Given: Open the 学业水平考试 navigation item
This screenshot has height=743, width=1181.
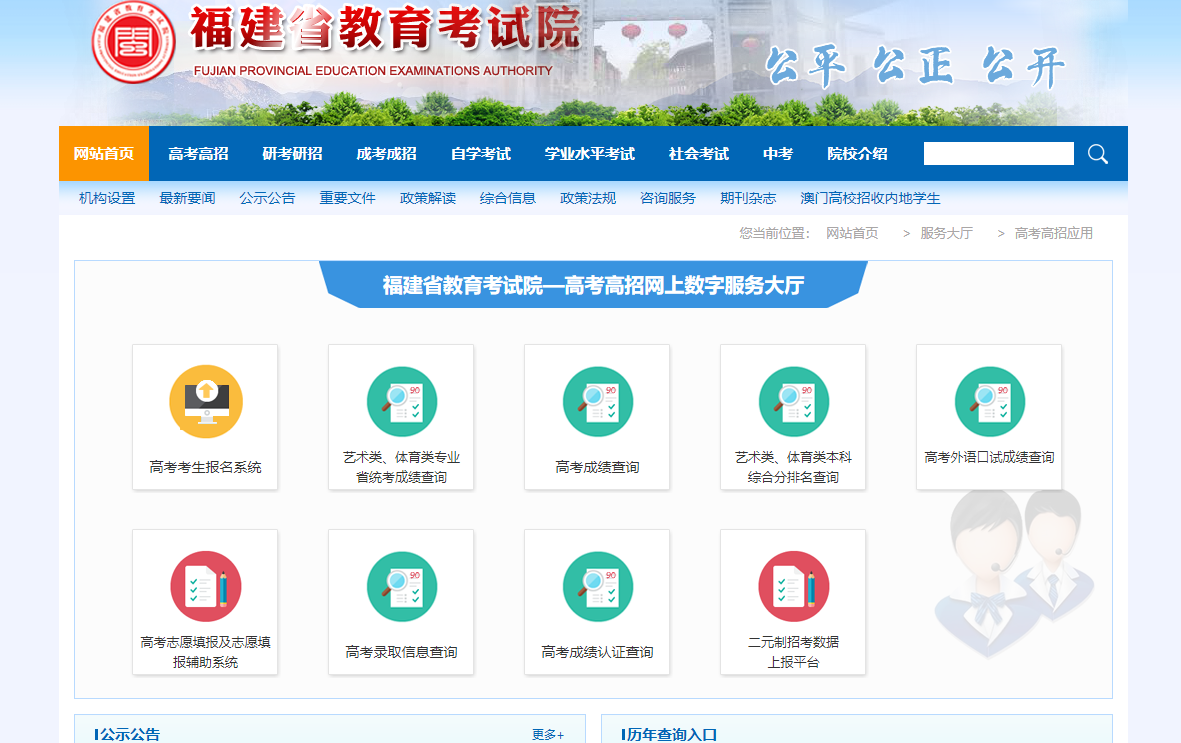Looking at the screenshot, I should pos(590,154).
